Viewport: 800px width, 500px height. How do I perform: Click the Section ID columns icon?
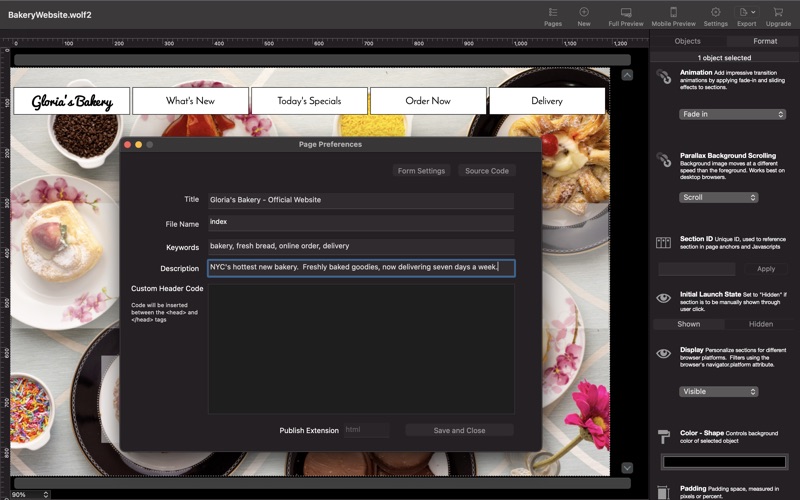[663, 243]
